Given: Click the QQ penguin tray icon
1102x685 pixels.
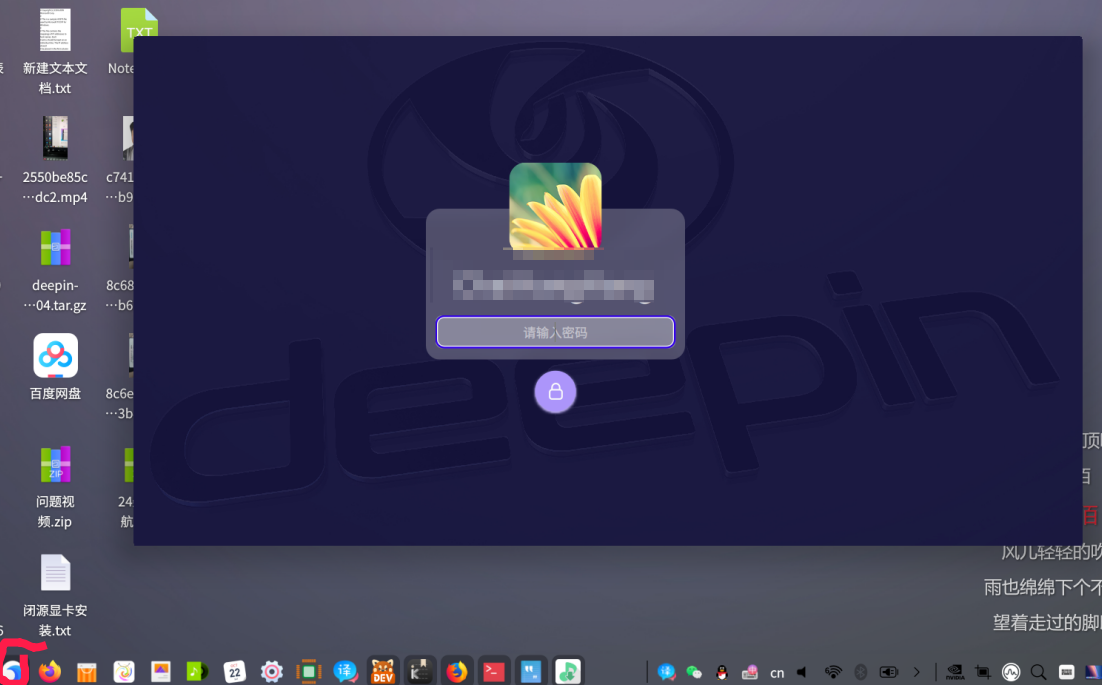Looking at the screenshot, I should pos(722,672).
